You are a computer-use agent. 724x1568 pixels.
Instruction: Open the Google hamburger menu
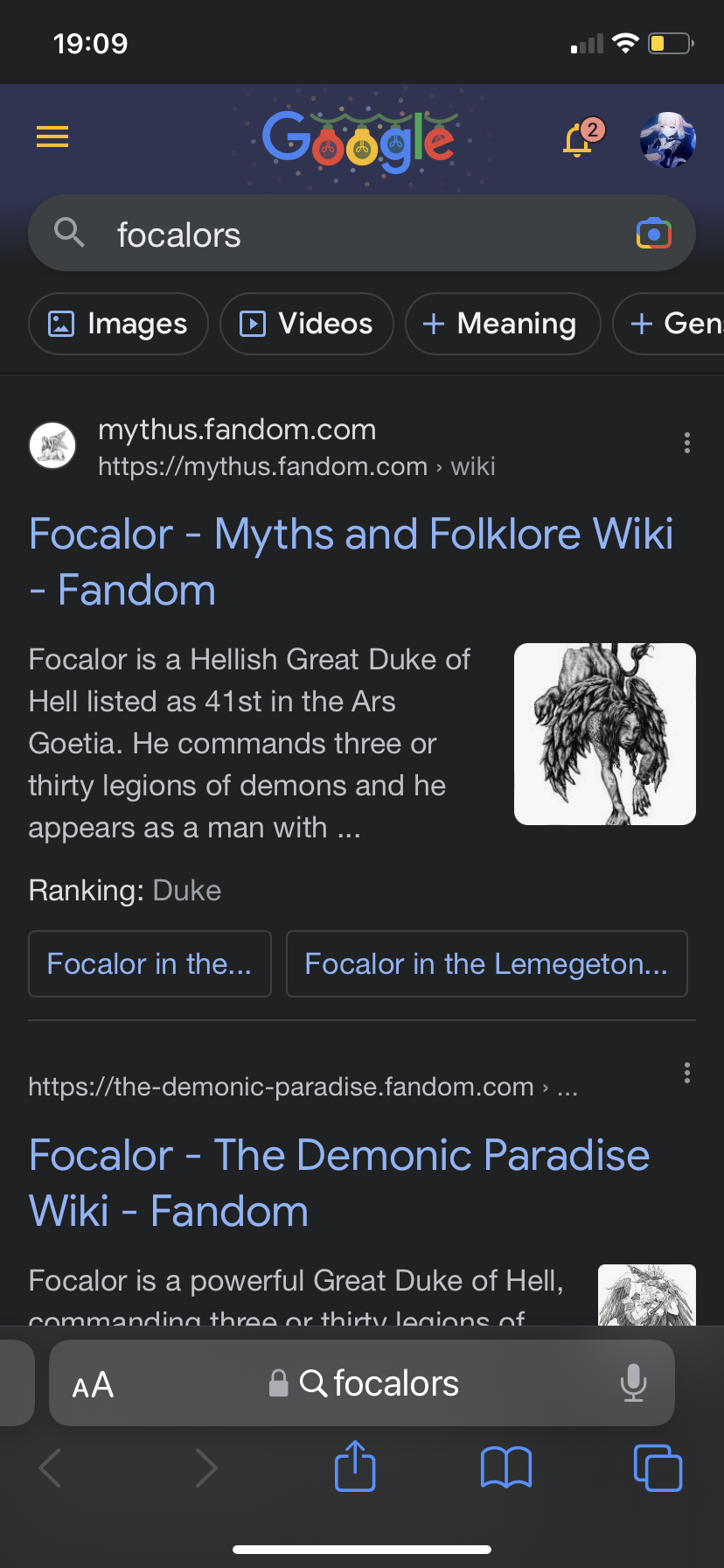point(52,137)
